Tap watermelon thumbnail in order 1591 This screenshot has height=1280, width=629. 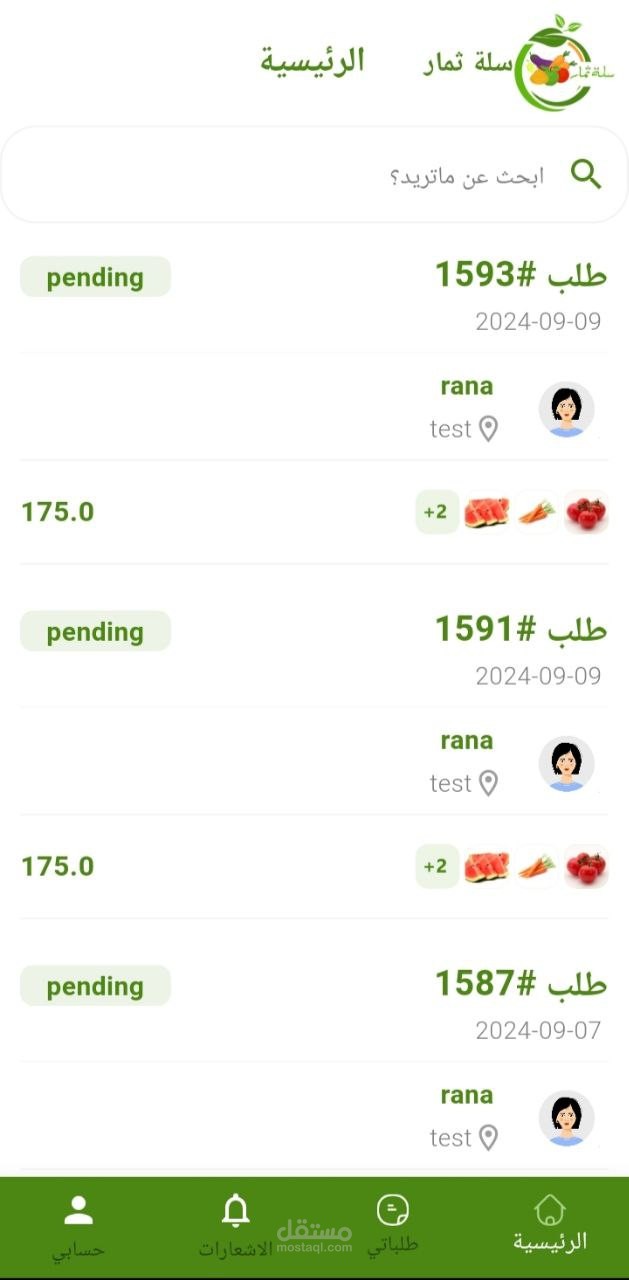(x=486, y=866)
